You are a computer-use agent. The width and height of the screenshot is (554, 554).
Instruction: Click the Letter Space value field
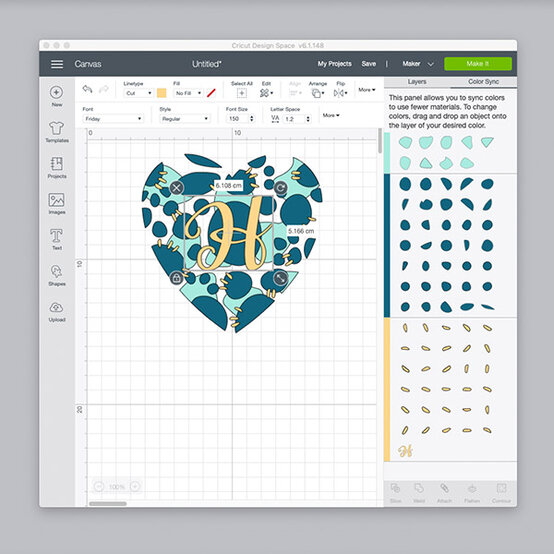click(x=294, y=119)
